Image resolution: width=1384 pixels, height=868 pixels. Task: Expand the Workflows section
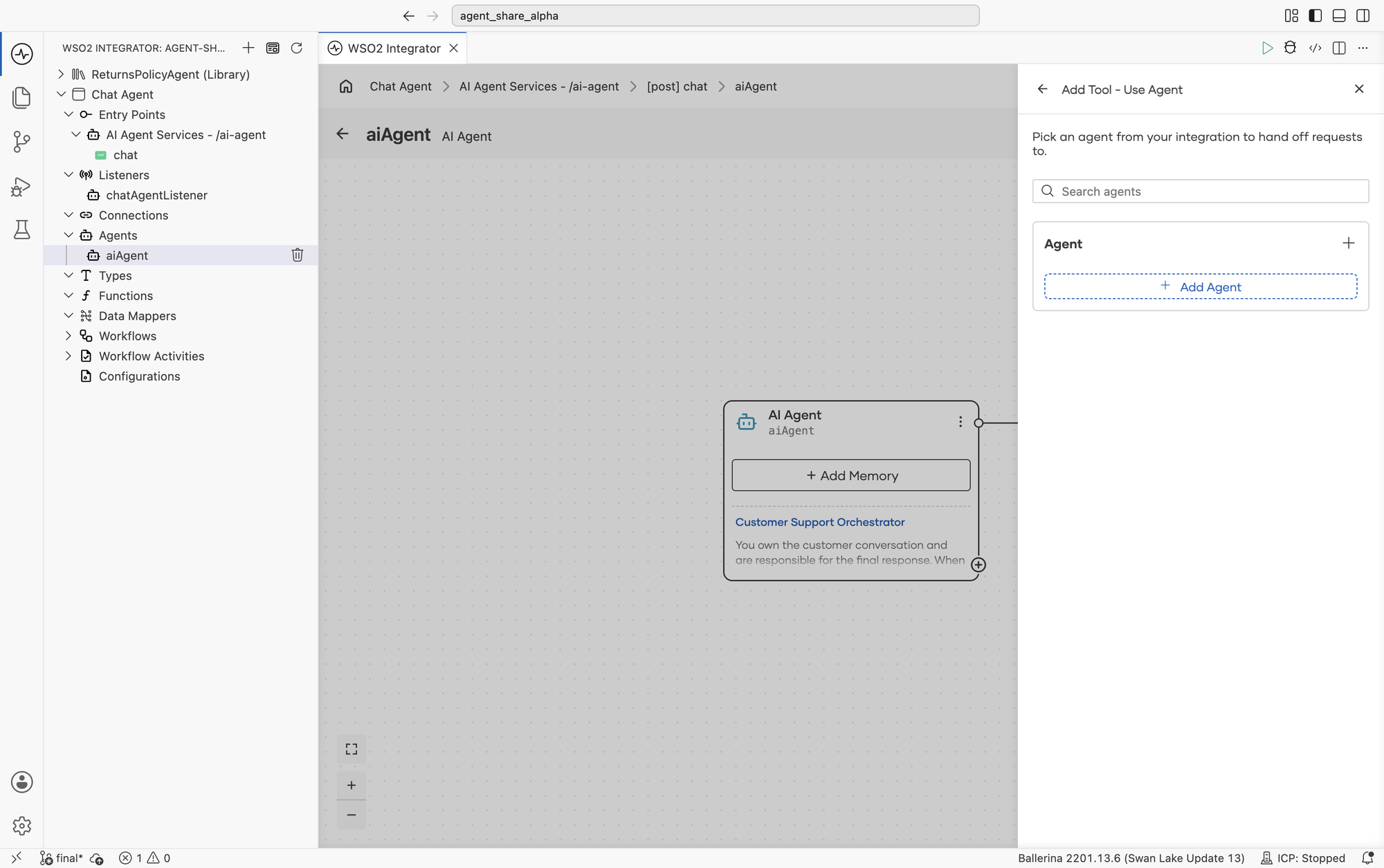click(x=69, y=335)
